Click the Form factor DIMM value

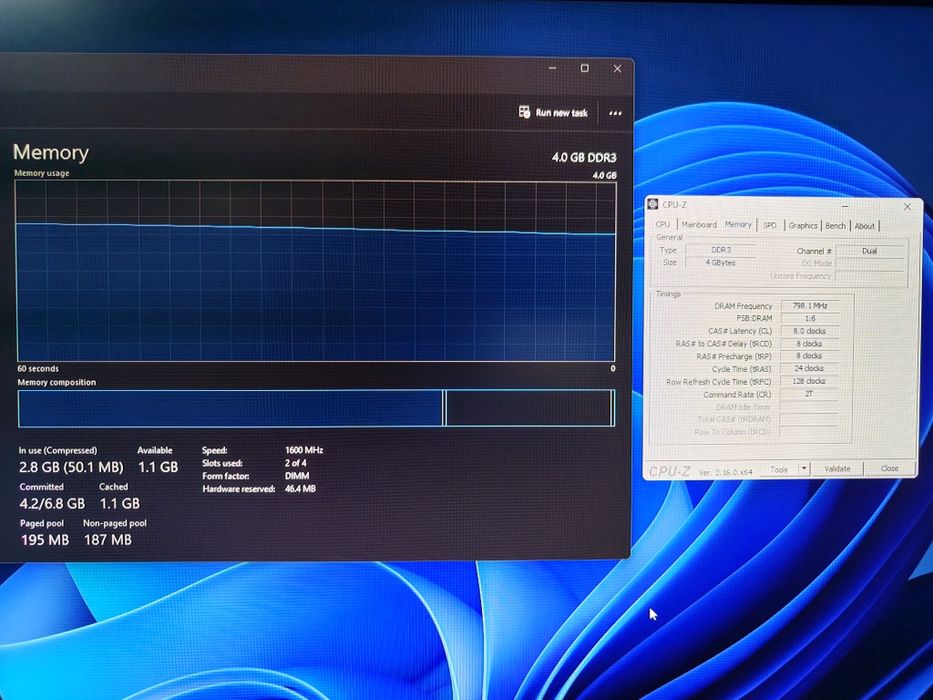(297, 476)
